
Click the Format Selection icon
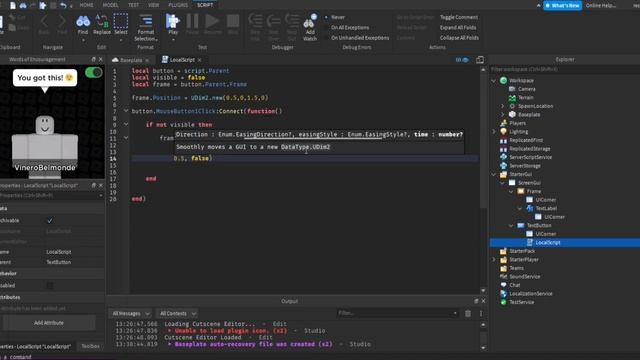tap(146, 21)
